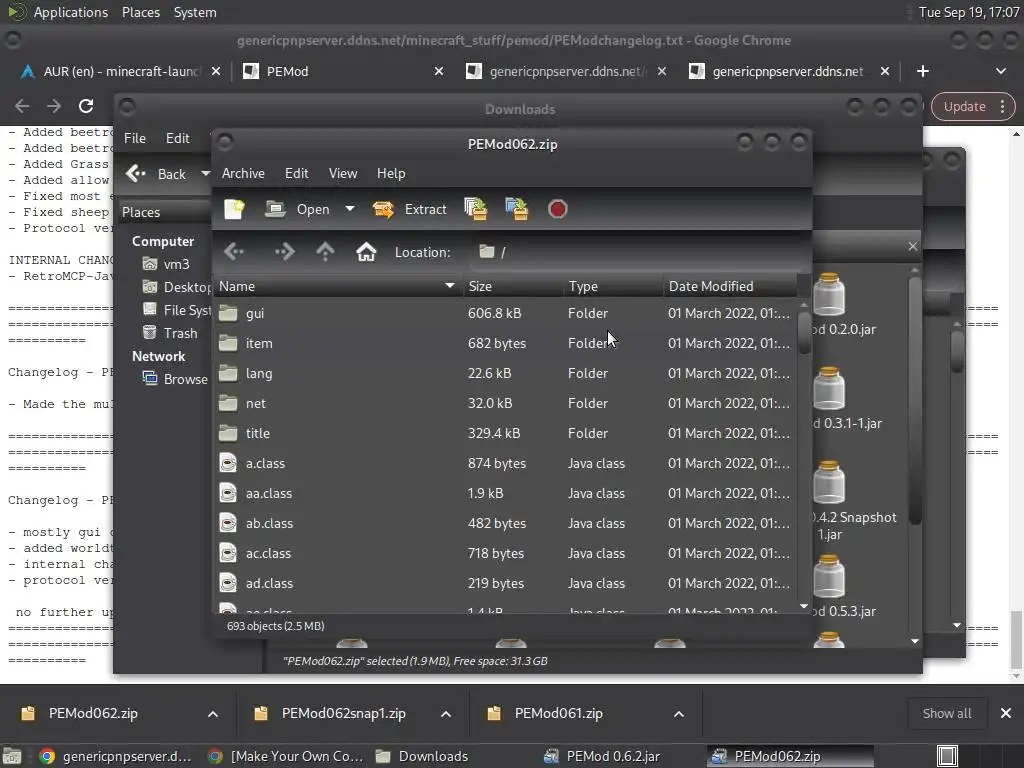Go up one archive level
Viewport: 1024px width, 768px height.
click(x=325, y=251)
